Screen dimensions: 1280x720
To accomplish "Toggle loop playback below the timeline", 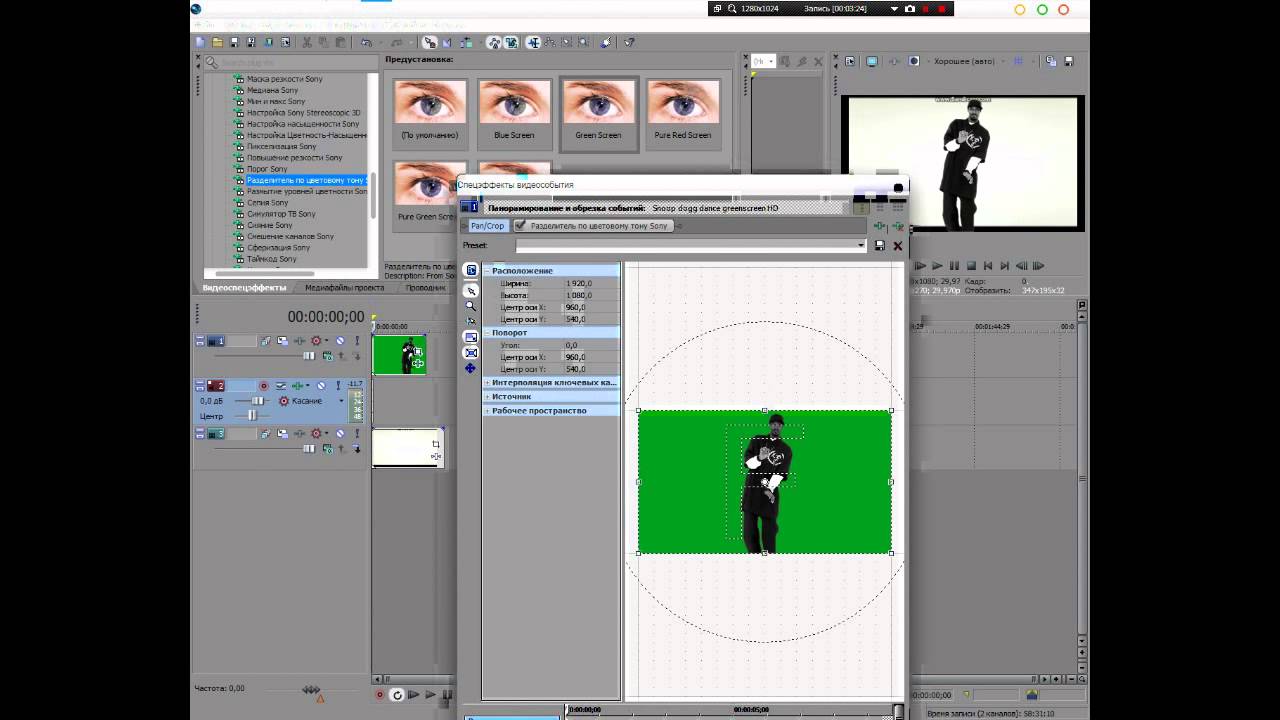I will pos(397,694).
